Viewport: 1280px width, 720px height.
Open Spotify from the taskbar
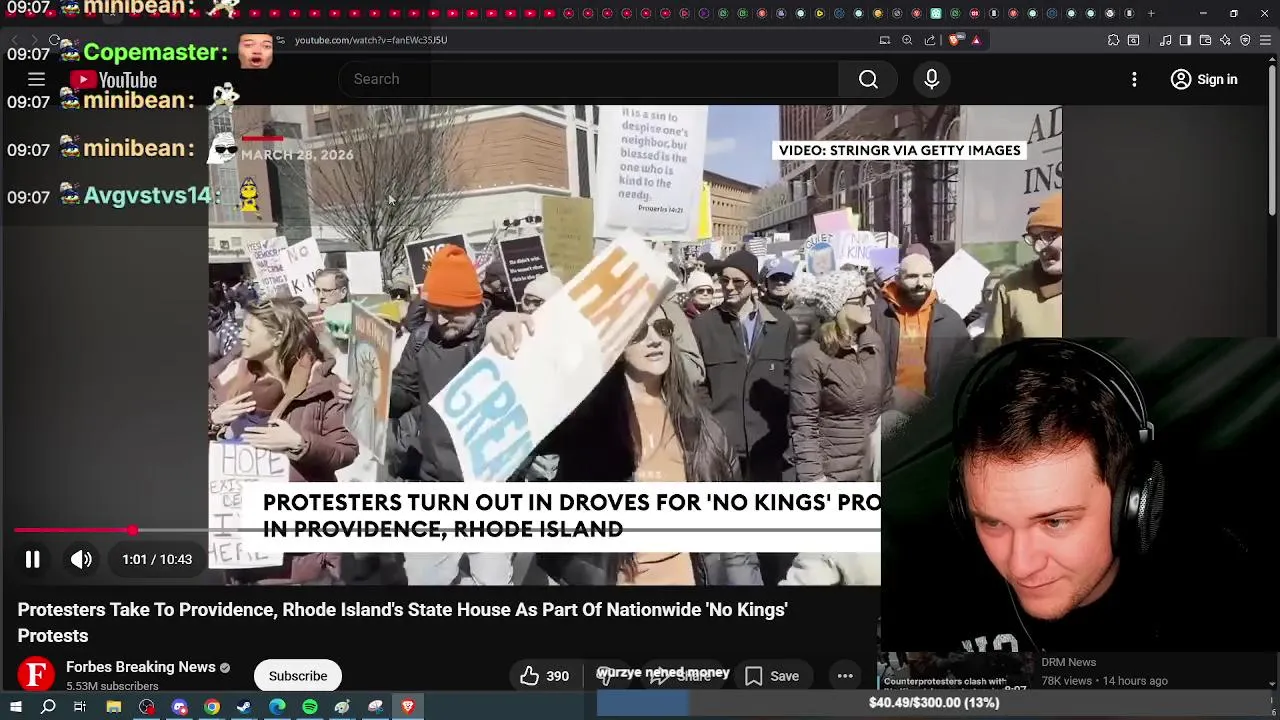[310, 707]
